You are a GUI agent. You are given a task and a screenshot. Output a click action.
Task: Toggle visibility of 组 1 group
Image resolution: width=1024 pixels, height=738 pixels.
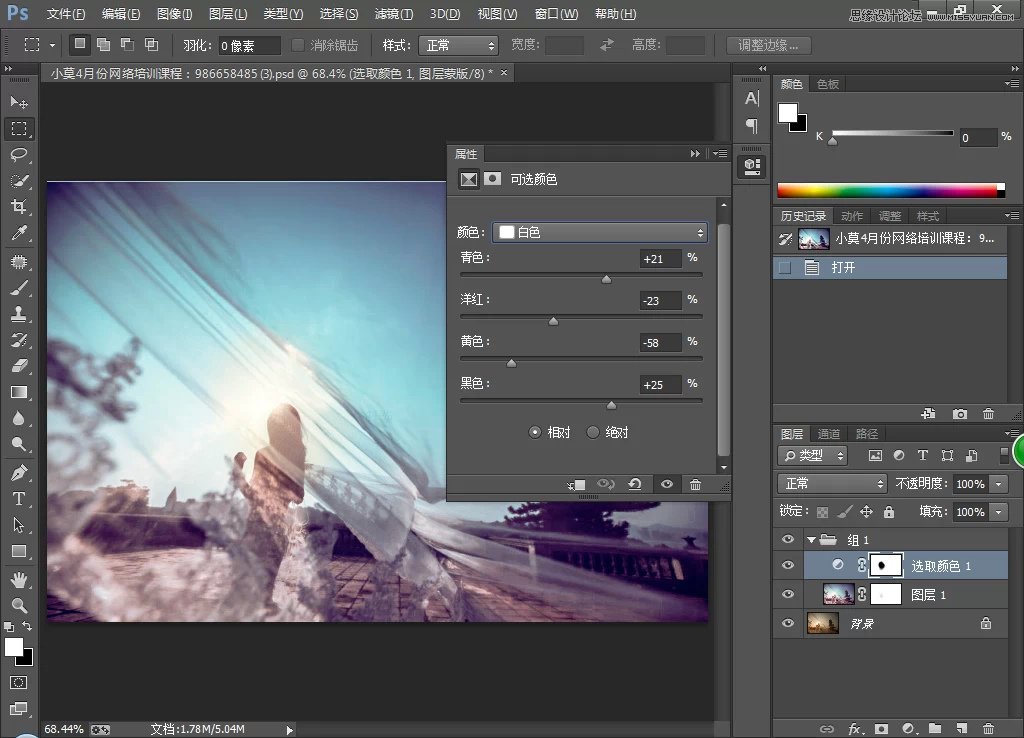coord(788,539)
